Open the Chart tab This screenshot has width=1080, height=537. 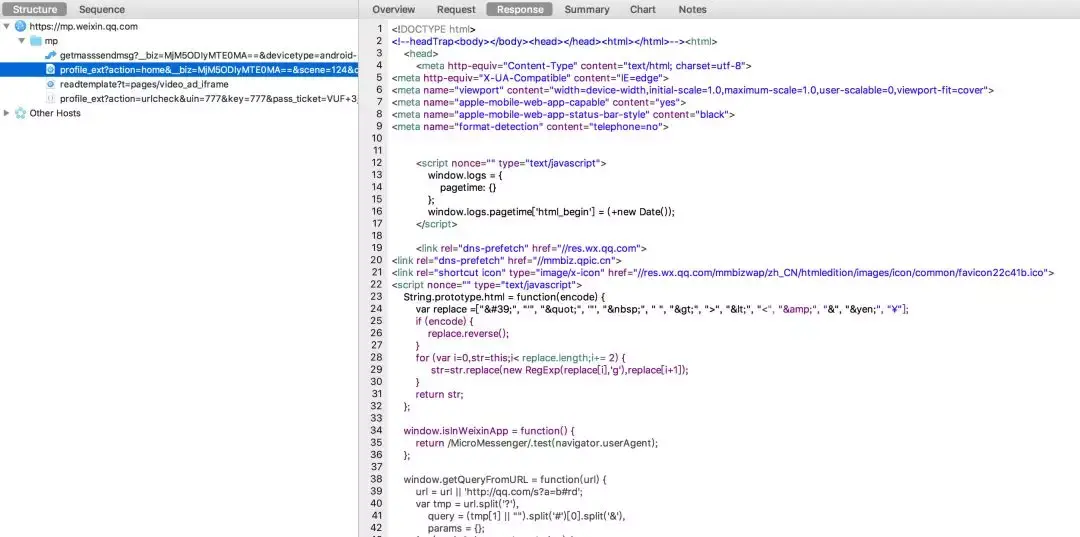pyautogui.click(x=643, y=9)
